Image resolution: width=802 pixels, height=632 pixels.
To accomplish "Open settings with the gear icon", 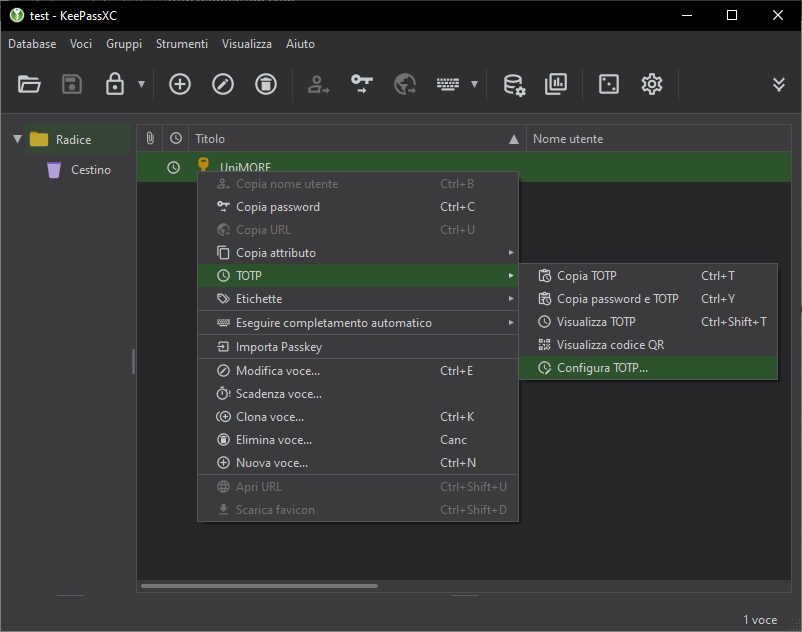I will coord(652,84).
